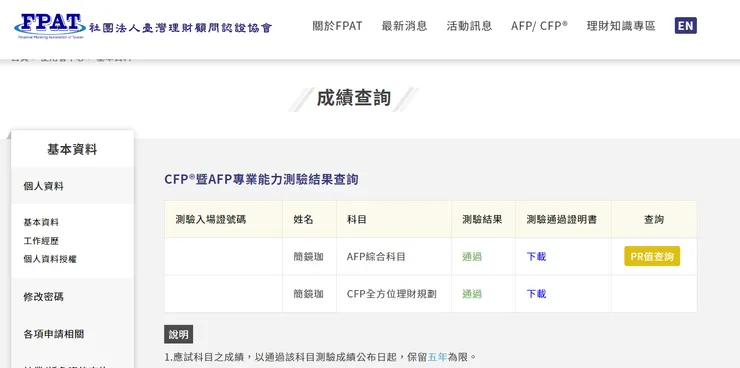
Task: Click the 通過 result for AFP綜合科目
Action: click(x=472, y=257)
